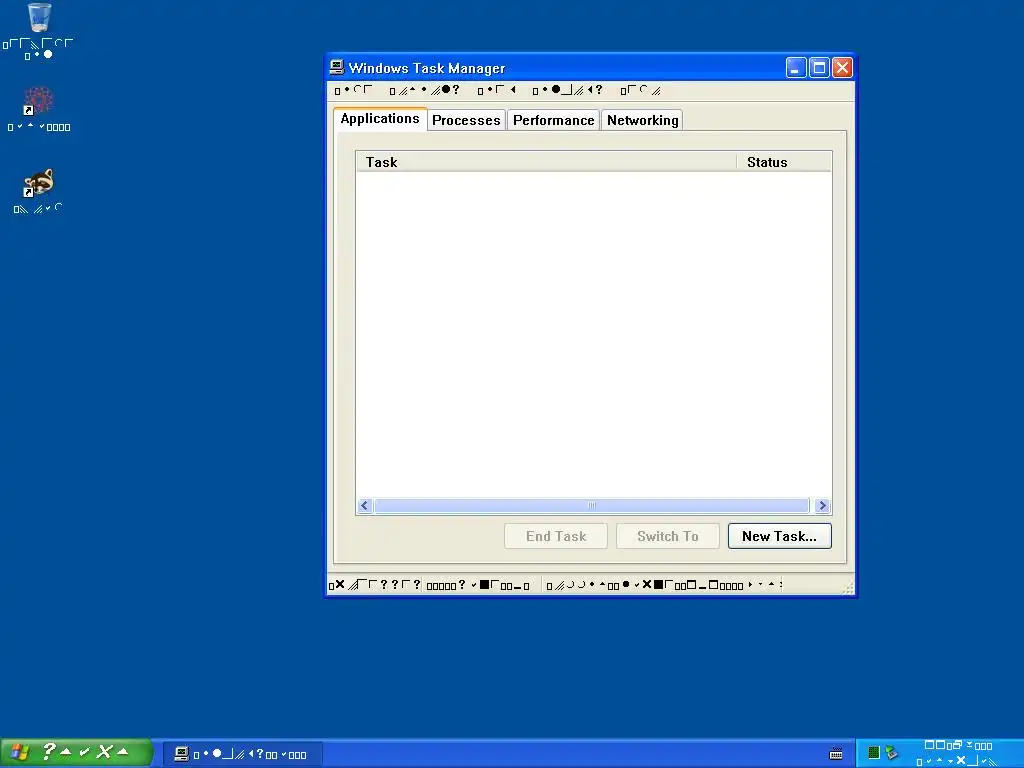Click the left arrow of the horizontal scrollbar

click(365, 505)
